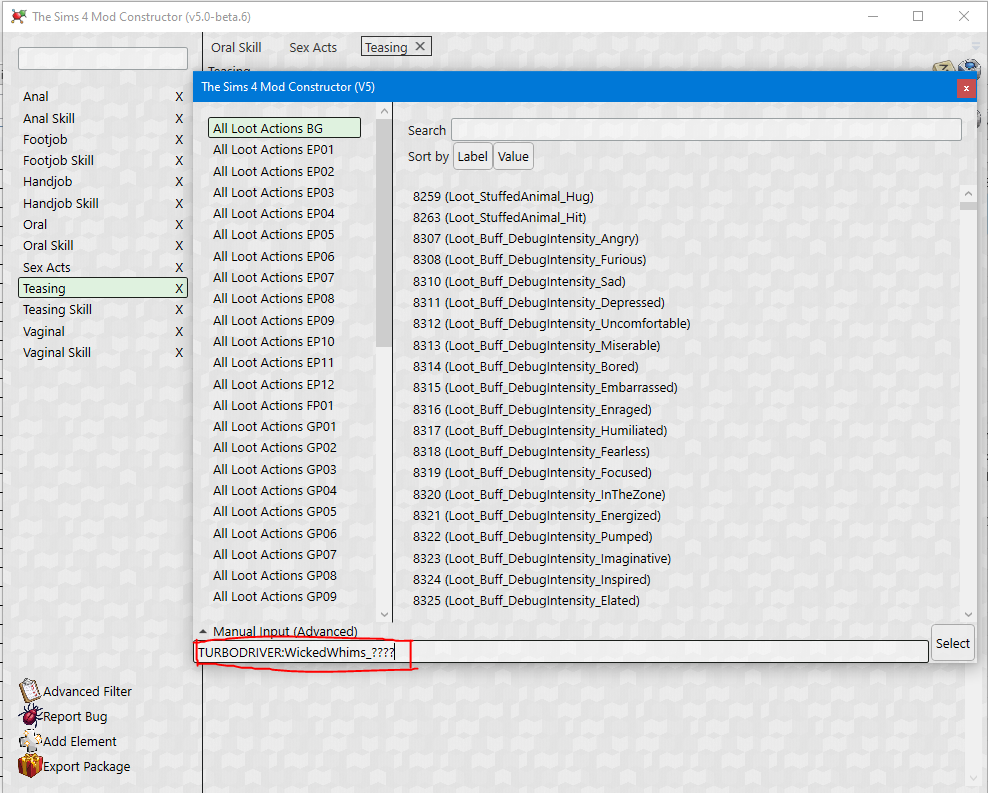Select the Sex Acts element in sidebar

(x=47, y=268)
